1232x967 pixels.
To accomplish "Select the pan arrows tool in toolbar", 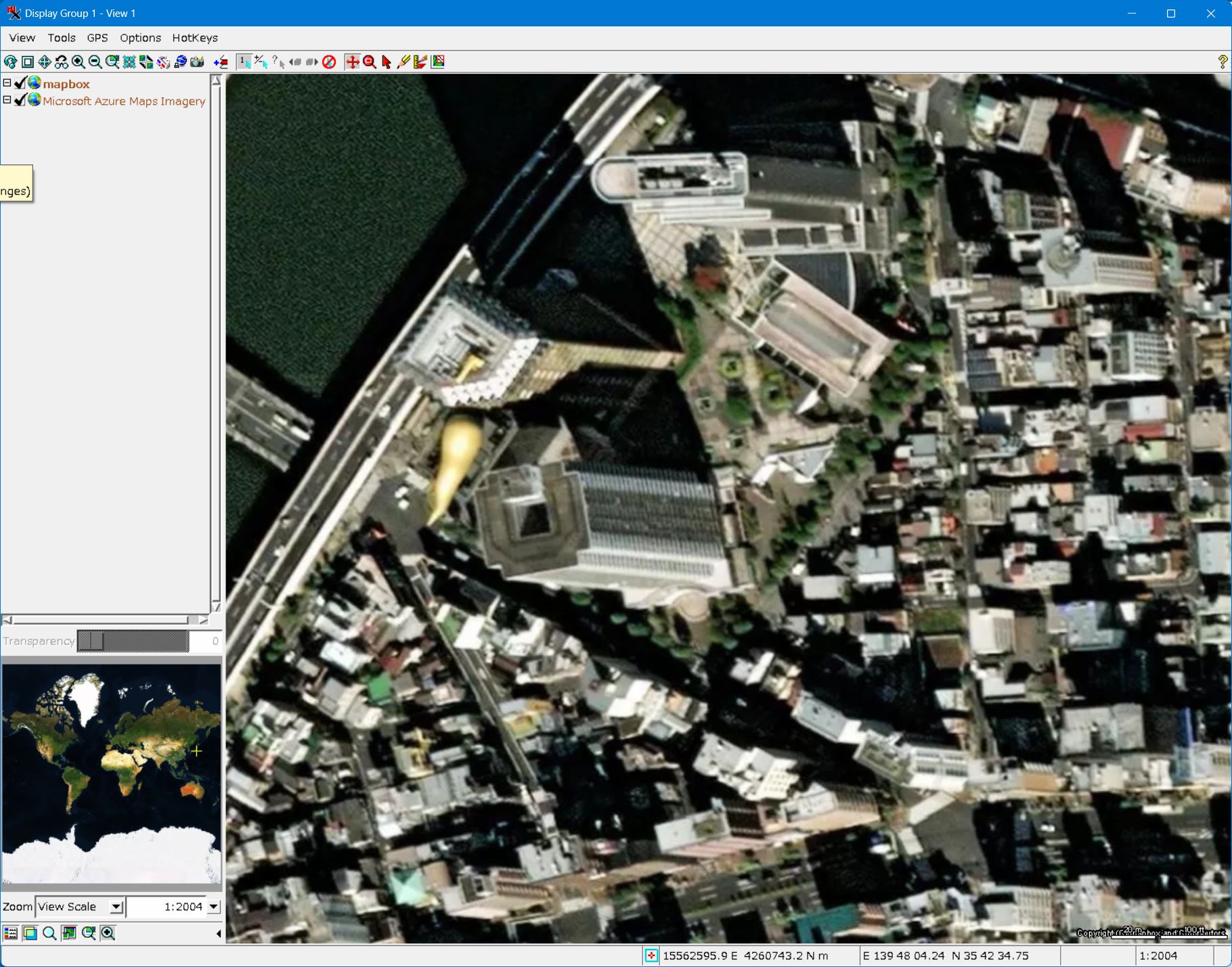I will pyautogui.click(x=45, y=62).
